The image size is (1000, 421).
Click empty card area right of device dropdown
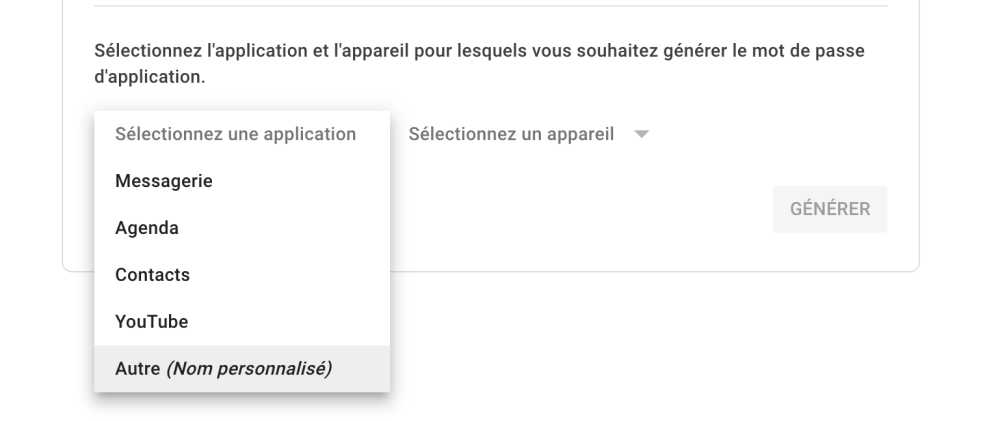(x=780, y=134)
